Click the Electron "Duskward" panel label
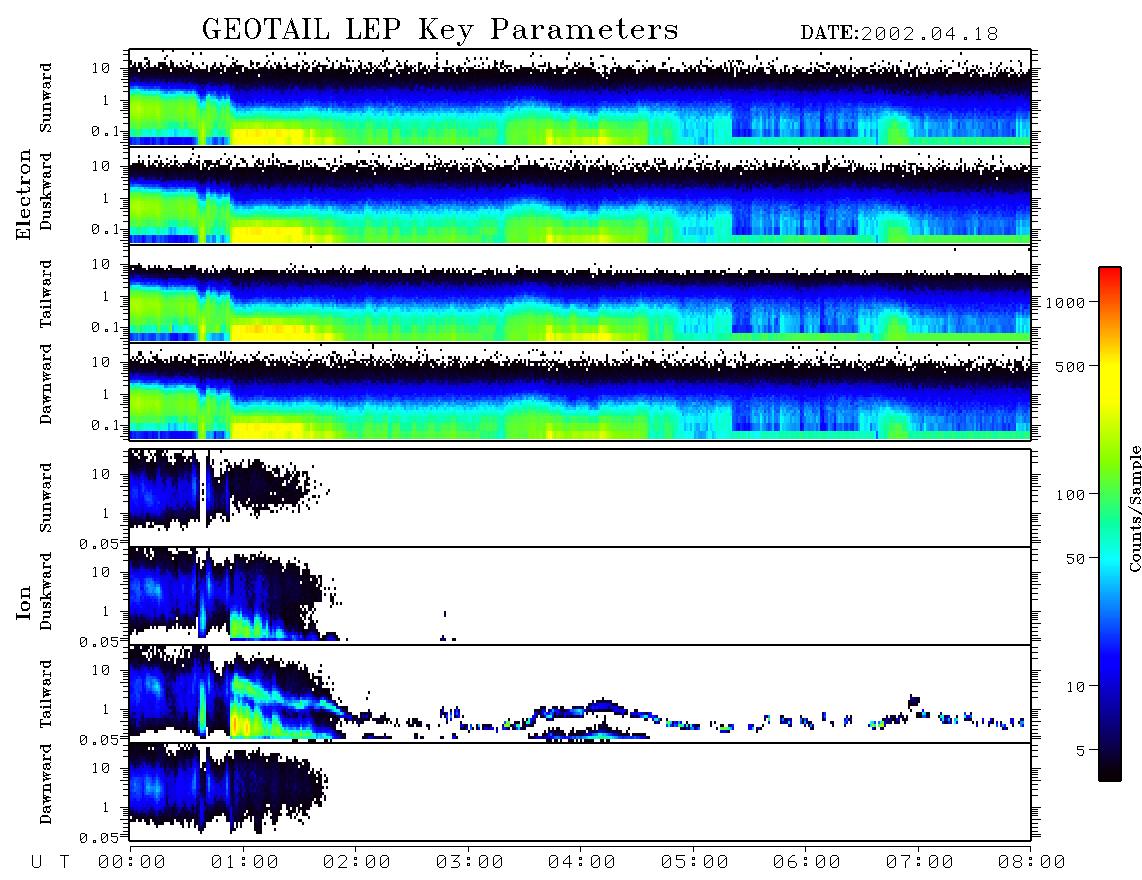 pyautogui.click(x=46, y=191)
